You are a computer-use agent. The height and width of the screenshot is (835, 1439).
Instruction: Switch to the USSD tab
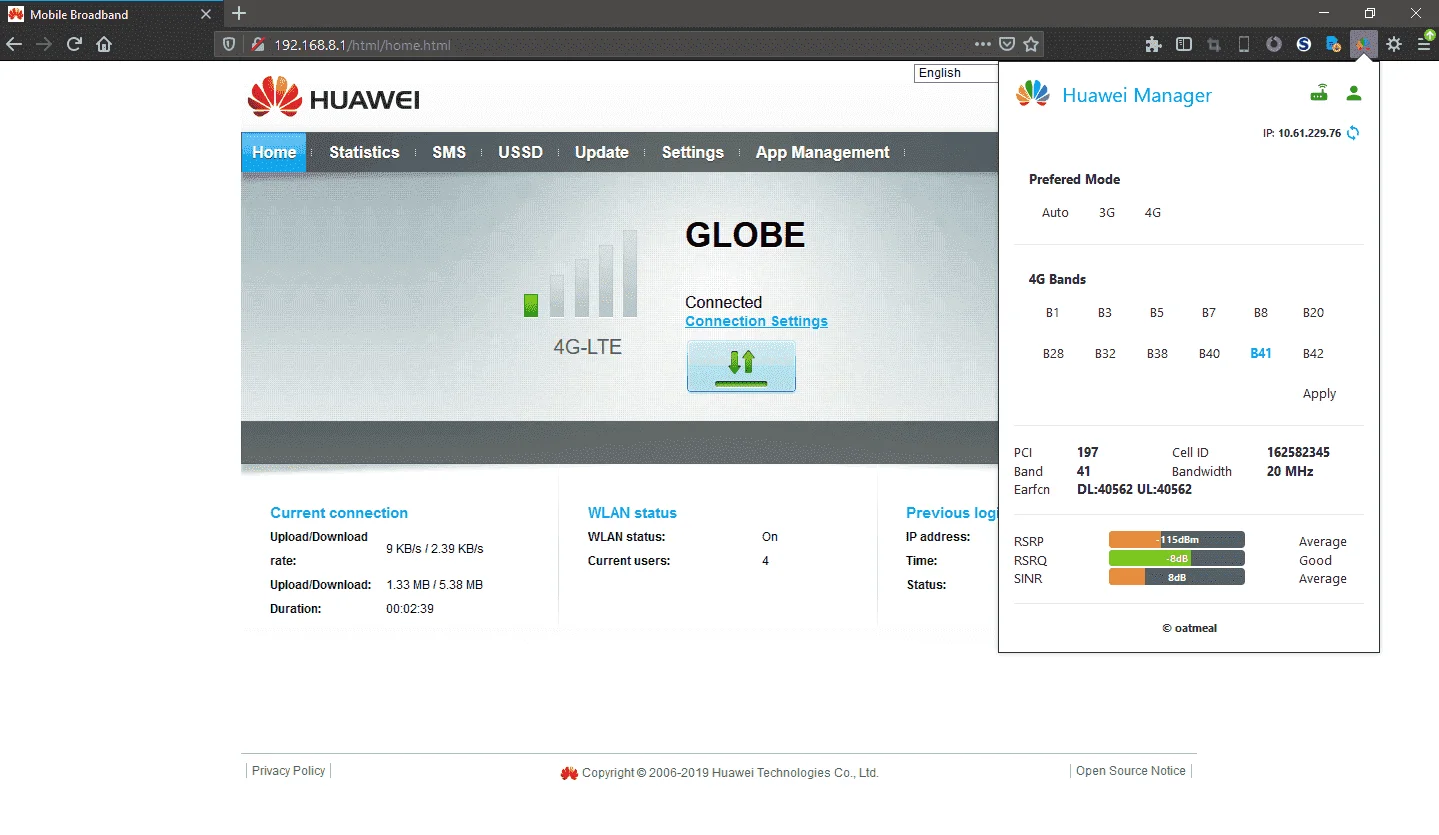coord(520,152)
